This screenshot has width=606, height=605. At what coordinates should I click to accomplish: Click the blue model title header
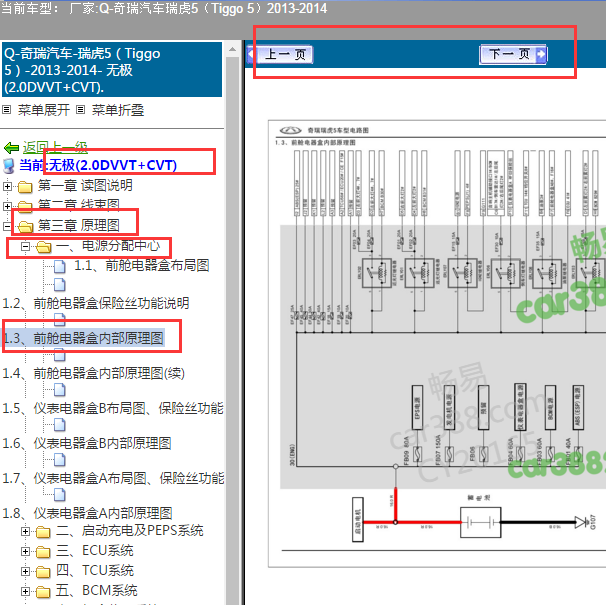pyautogui.click(x=112, y=70)
